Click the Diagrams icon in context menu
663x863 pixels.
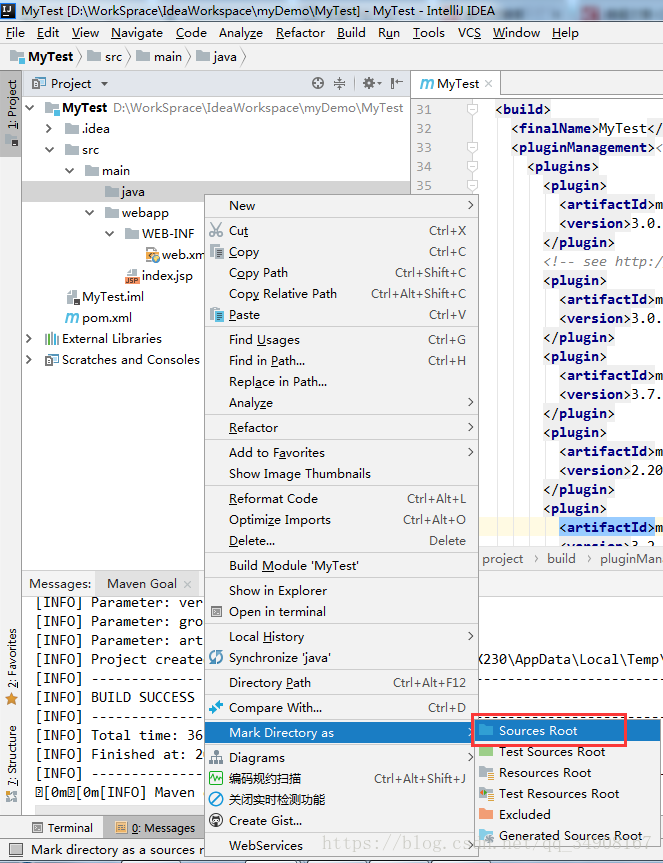[216, 757]
